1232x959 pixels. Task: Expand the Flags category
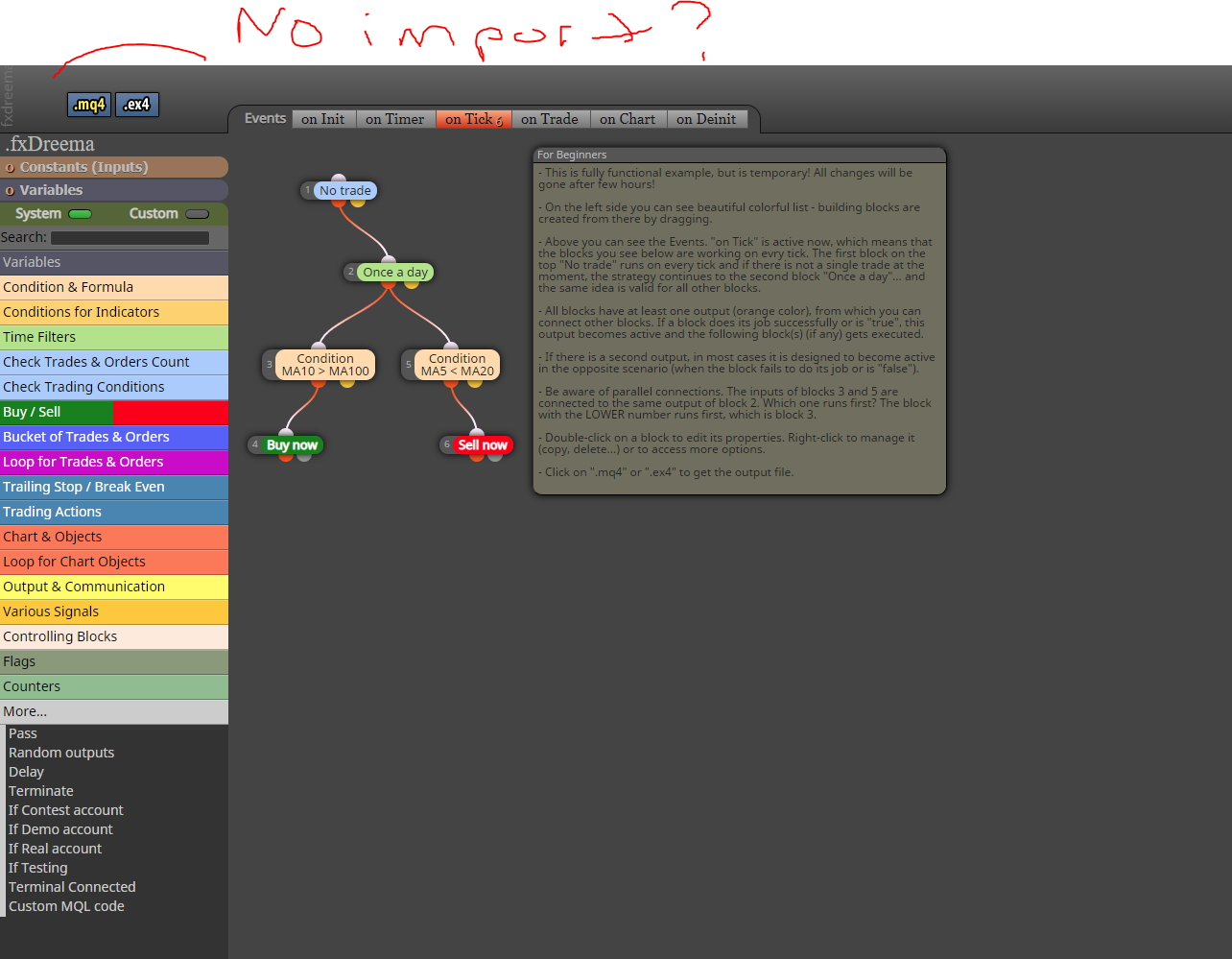pyautogui.click(x=114, y=661)
